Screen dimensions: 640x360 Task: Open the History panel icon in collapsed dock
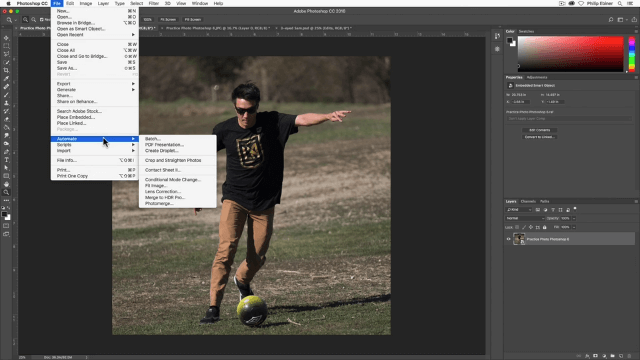pyautogui.click(x=497, y=36)
